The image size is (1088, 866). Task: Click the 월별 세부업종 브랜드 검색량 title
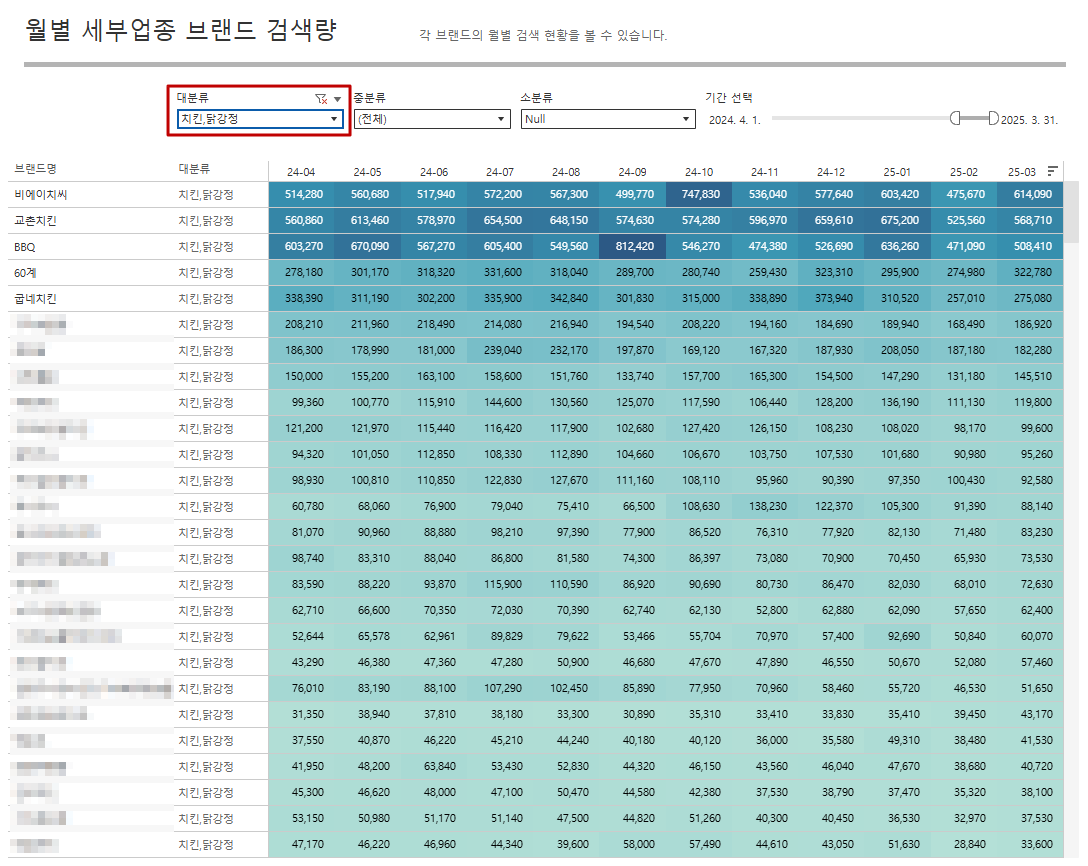(x=180, y=30)
